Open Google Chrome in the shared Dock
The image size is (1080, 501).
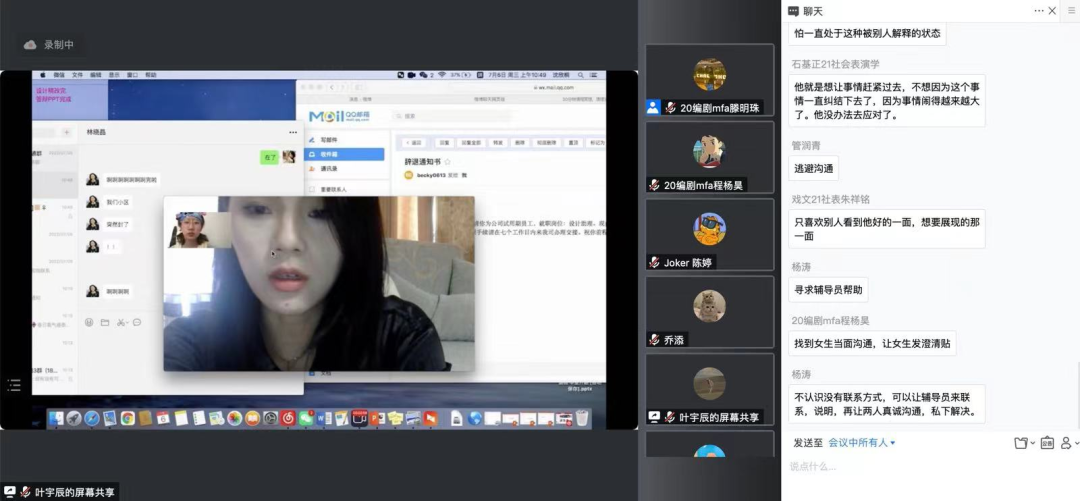[x=127, y=418]
